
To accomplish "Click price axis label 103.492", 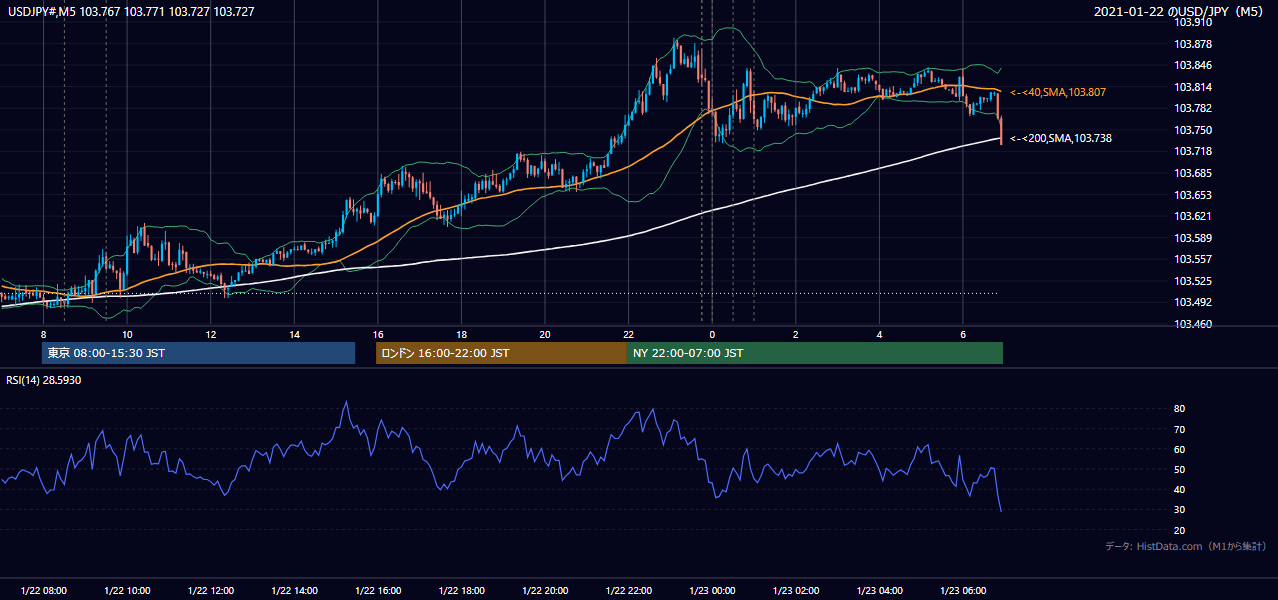I will [x=1192, y=302].
